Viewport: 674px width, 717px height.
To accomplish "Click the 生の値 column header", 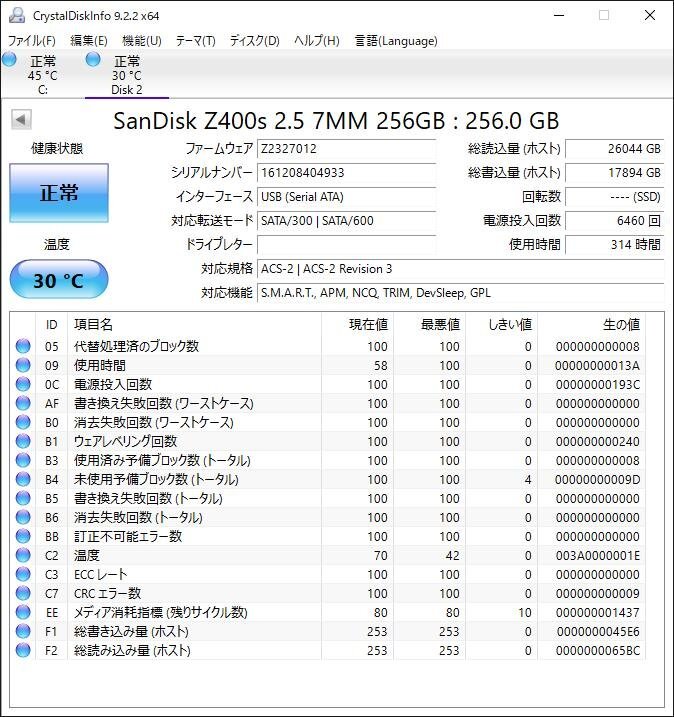I will [x=591, y=324].
